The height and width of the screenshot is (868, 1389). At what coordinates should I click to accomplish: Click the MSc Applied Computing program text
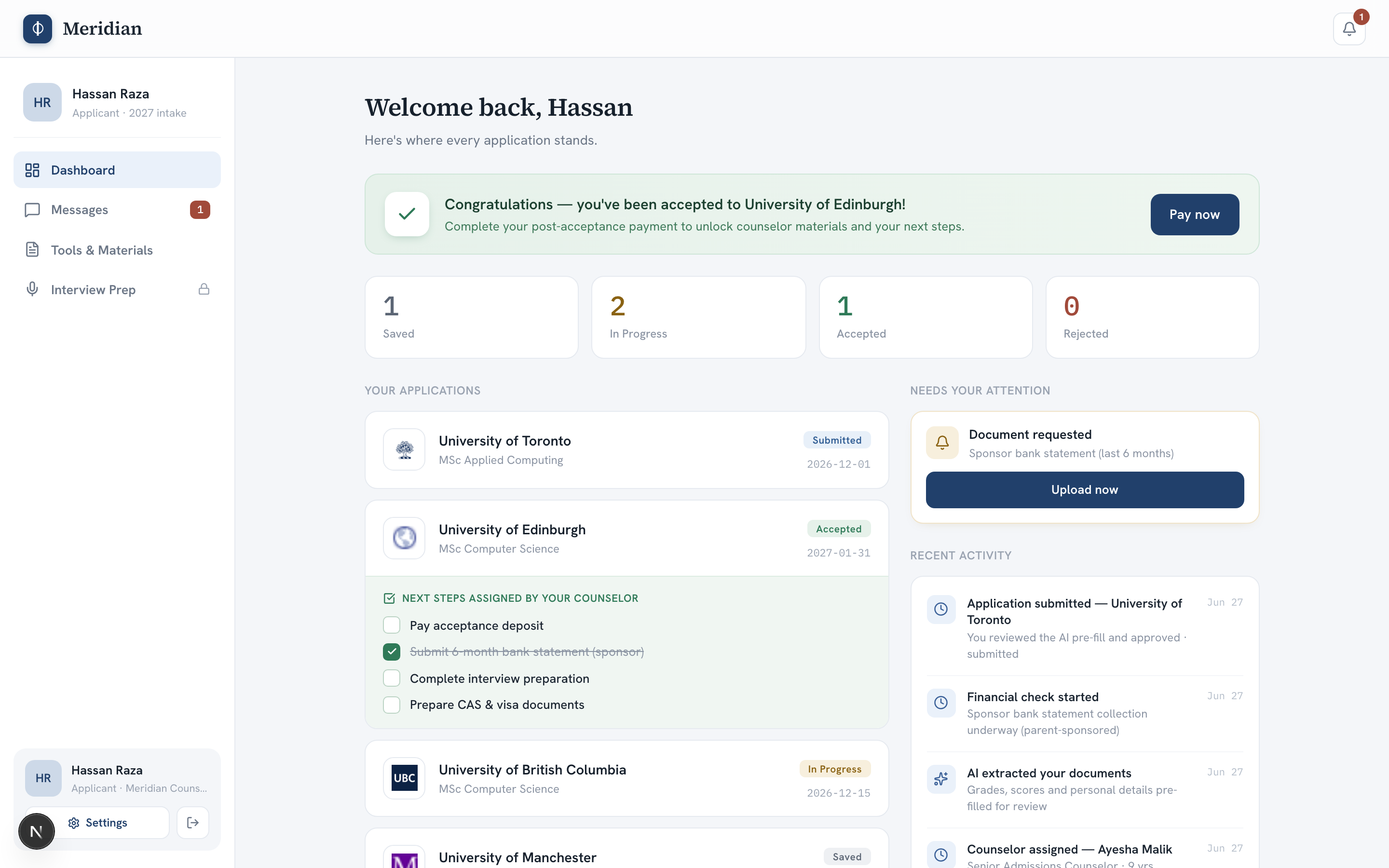click(501, 460)
